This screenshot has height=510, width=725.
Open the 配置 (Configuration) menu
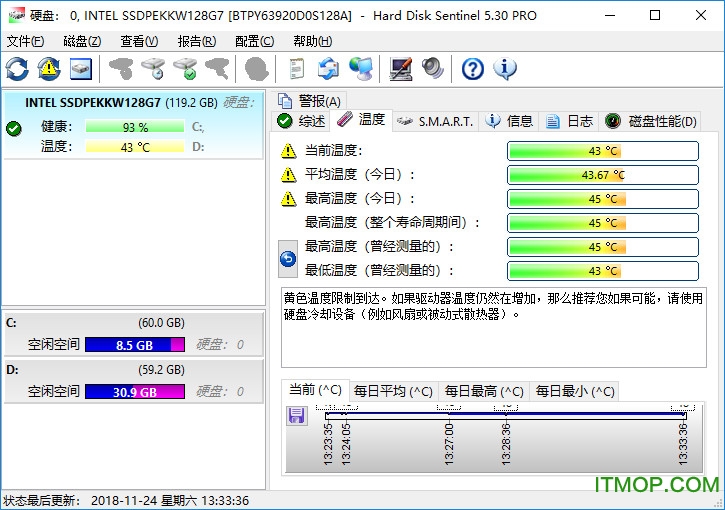pyautogui.click(x=254, y=41)
